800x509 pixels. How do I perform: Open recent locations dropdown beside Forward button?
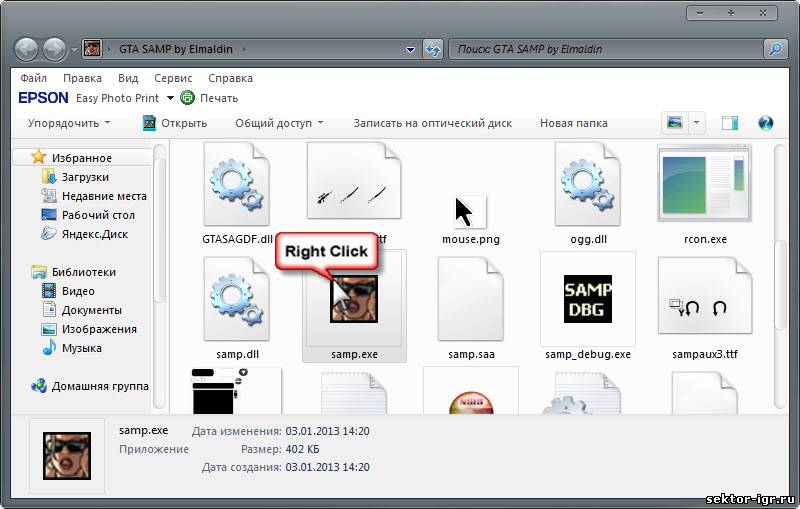(74, 50)
